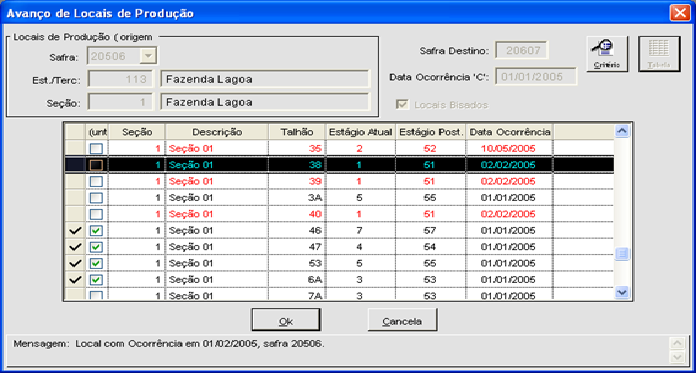This screenshot has height=373, width=696.
Task: Check the box for Talhão 39 row
Action: [x=96, y=181]
